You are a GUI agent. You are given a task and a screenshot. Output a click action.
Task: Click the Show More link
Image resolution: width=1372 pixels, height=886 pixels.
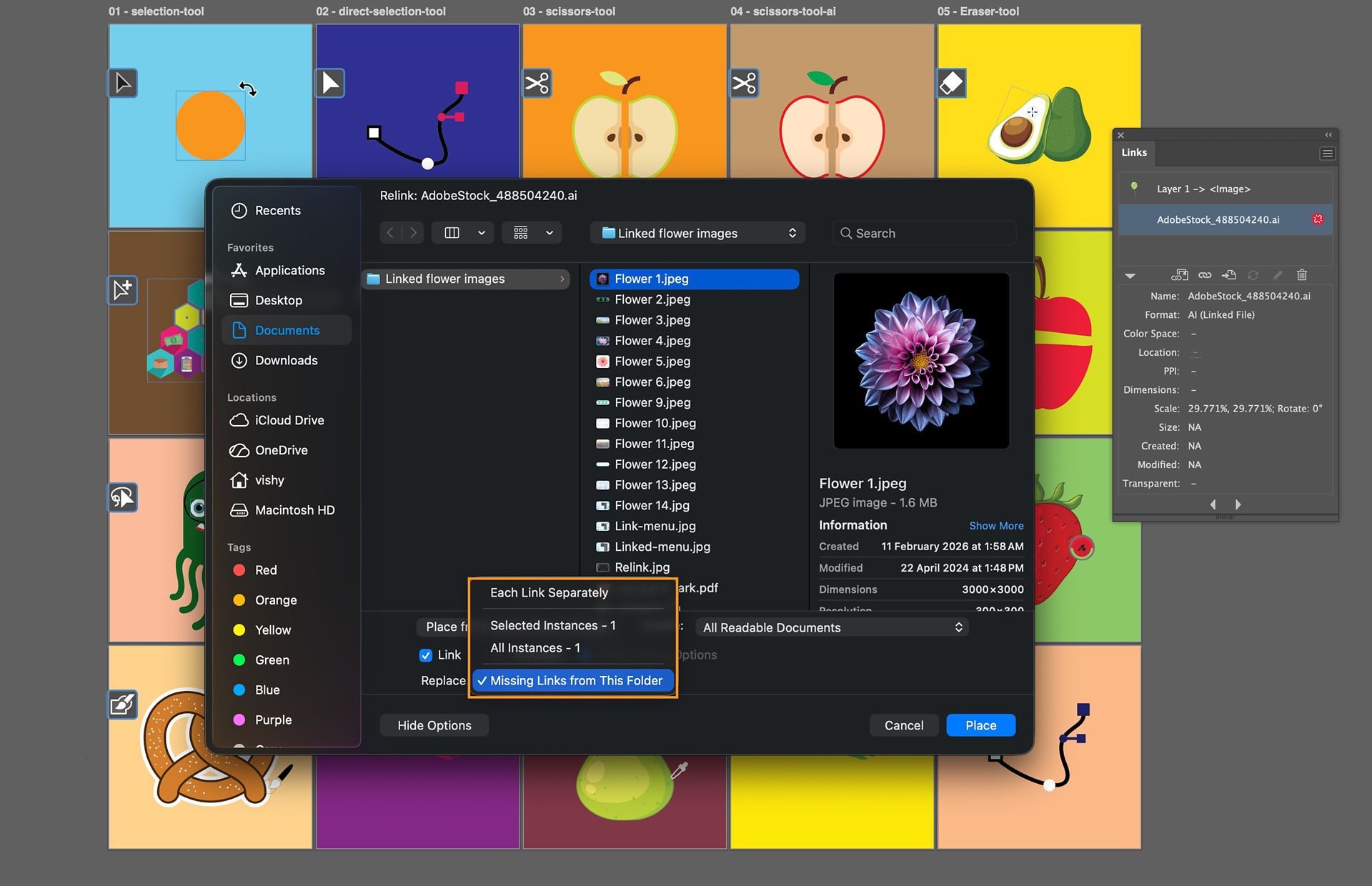tap(996, 526)
